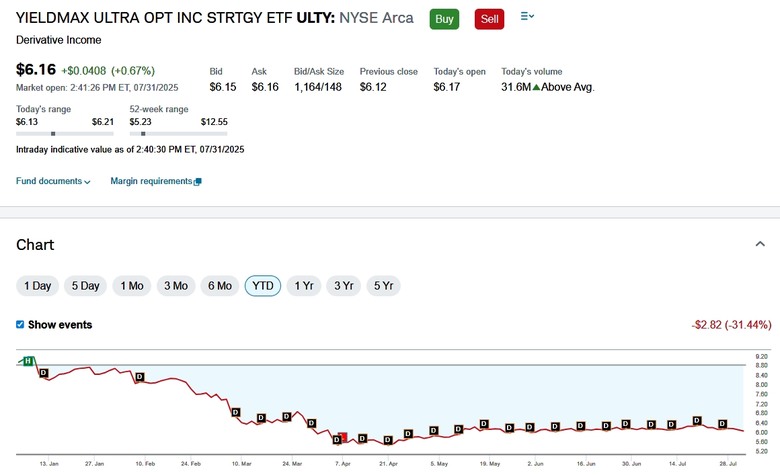The width and height of the screenshot is (780, 475).
Task: Select the 1 Day chart range
Action: 37,286
